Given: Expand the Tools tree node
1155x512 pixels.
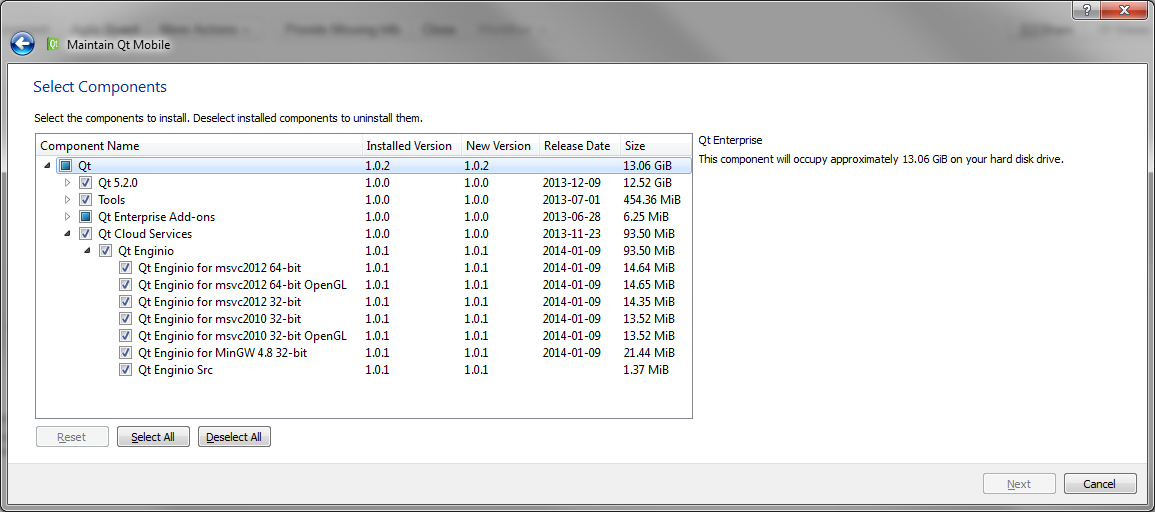Looking at the screenshot, I should pyautogui.click(x=68, y=200).
